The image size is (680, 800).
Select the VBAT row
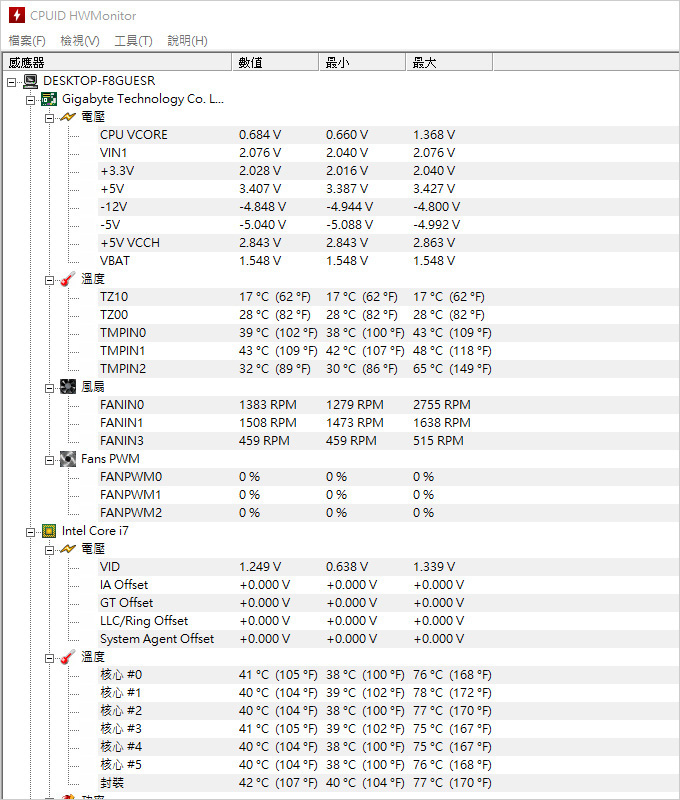pos(388,261)
